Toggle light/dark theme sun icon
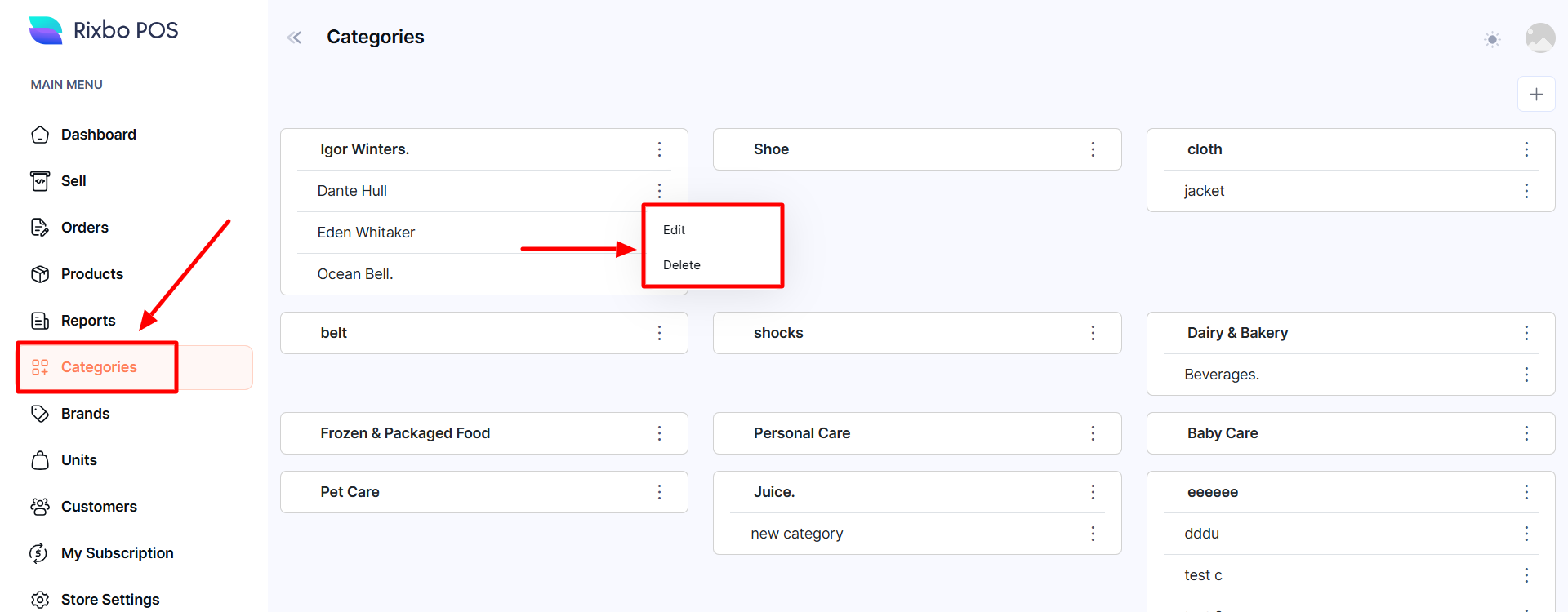 [x=1492, y=39]
